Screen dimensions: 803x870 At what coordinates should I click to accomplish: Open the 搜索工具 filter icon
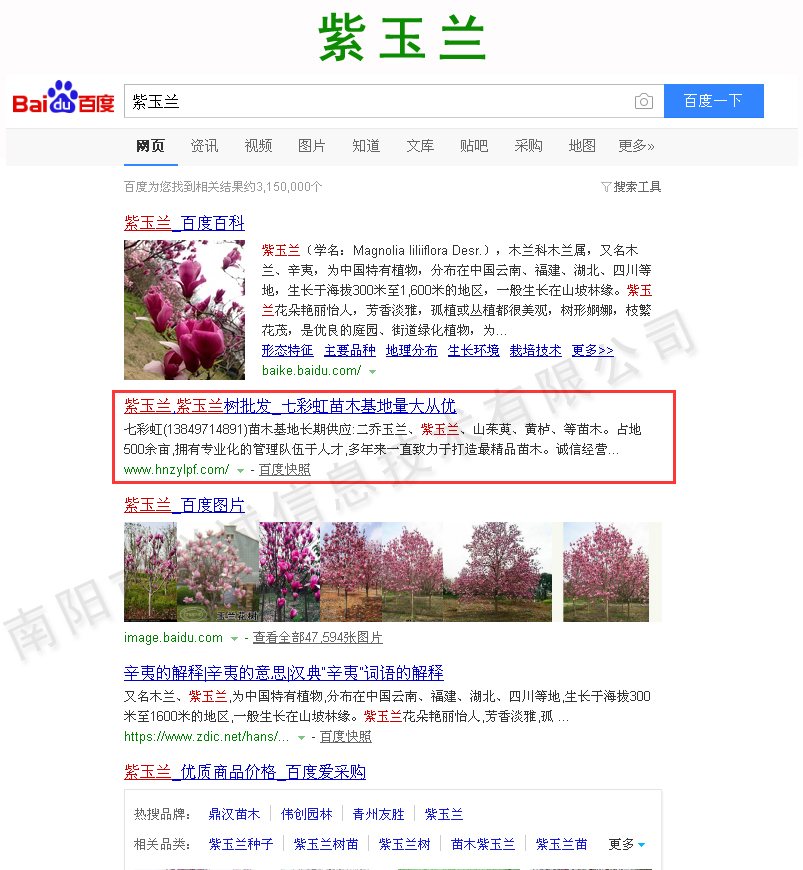pyautogui.click(x=606, y=187)
